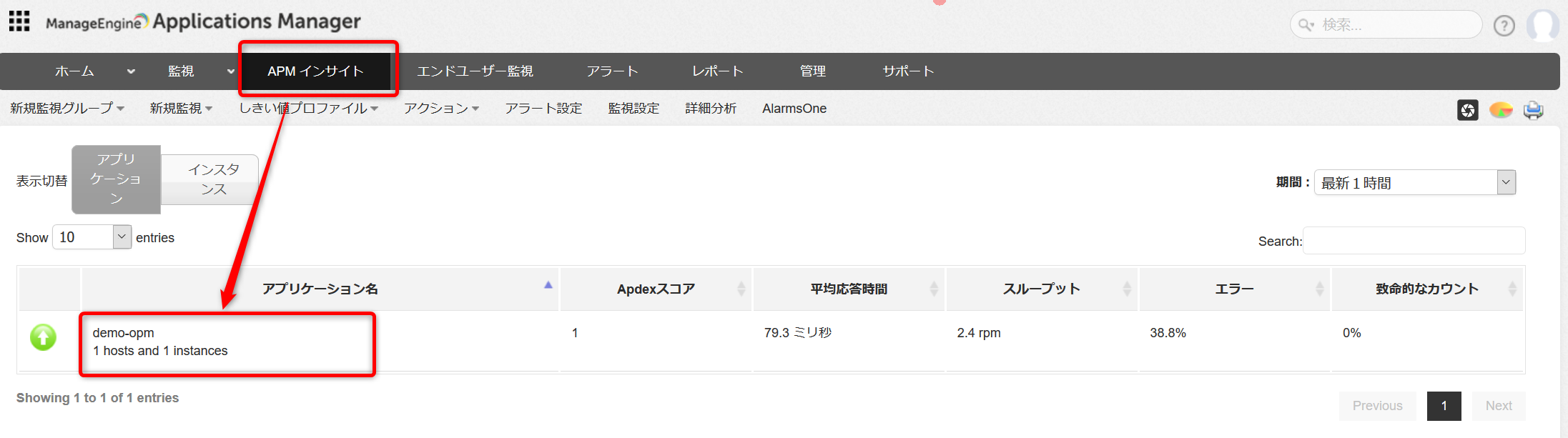This screenshot has width=1568, height=438.
Task: Open the 期間 time period dropdown
Action: coord(1414,182)
